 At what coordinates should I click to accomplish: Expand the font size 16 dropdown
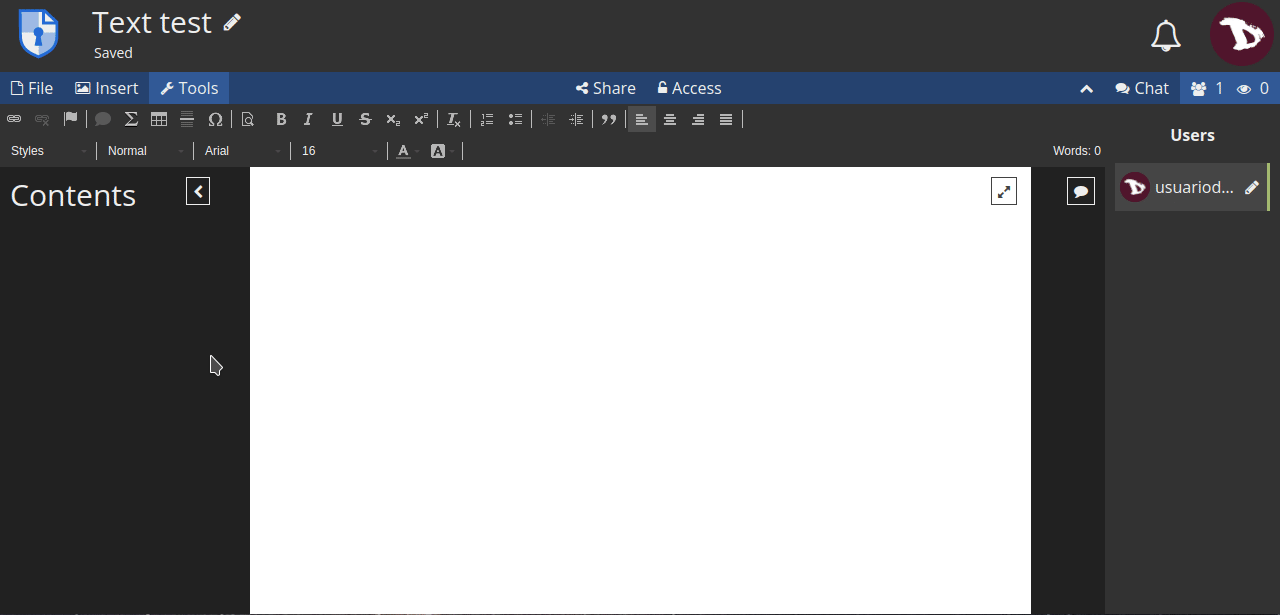339,151
